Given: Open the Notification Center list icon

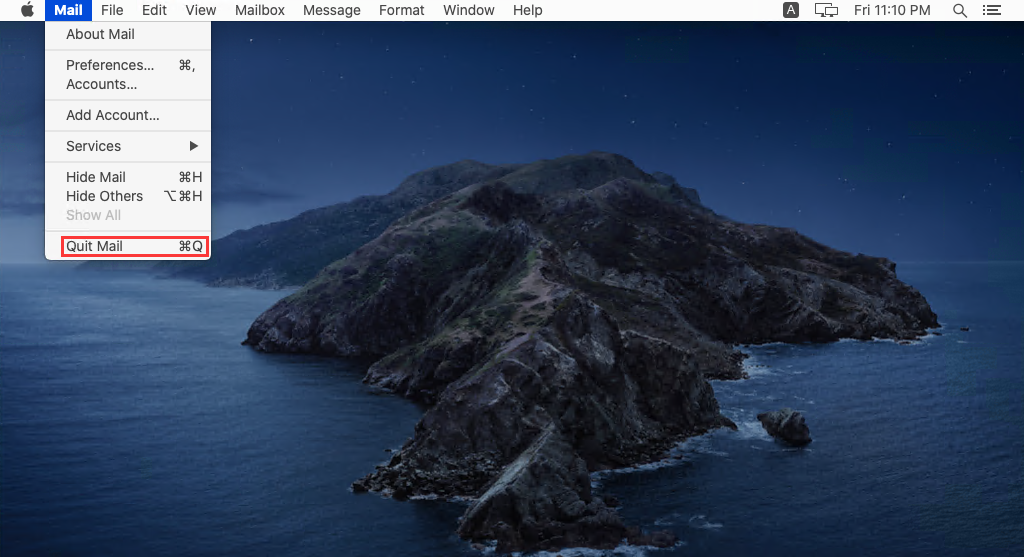Looking at the screenshot, I should coord(991,10).
